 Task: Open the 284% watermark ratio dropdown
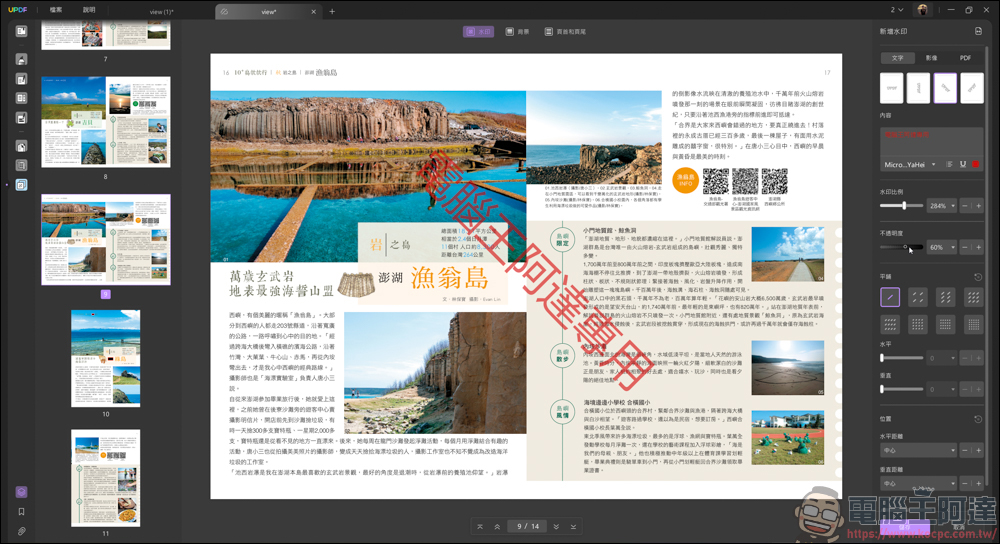(942, 206)
